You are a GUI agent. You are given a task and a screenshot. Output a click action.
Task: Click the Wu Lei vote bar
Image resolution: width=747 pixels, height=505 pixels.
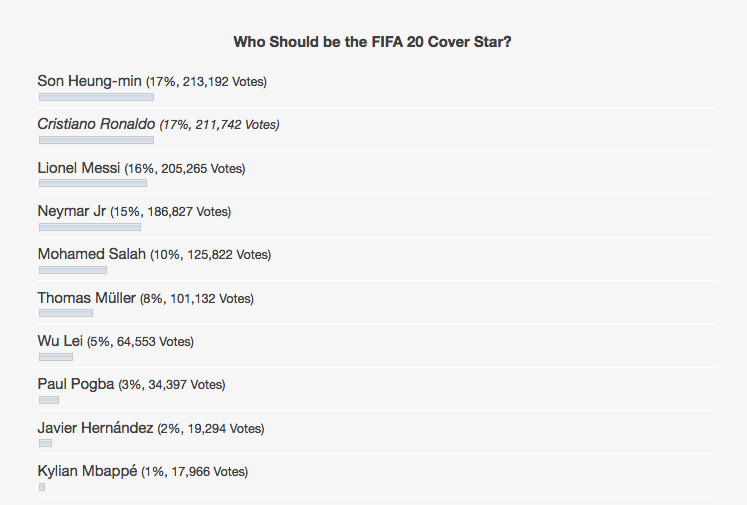(56, 357)
